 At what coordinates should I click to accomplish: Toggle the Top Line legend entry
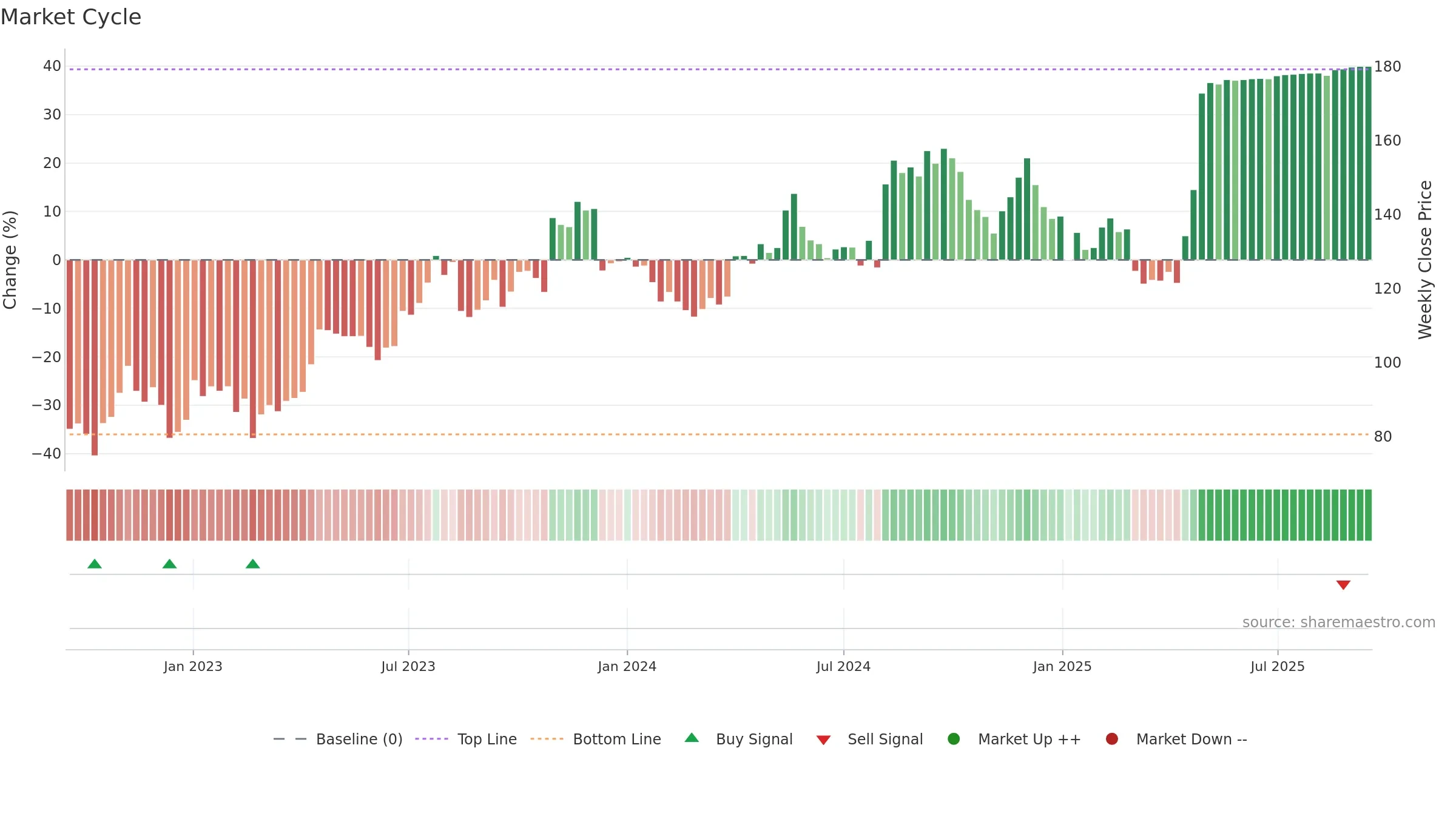pos(466,739)
